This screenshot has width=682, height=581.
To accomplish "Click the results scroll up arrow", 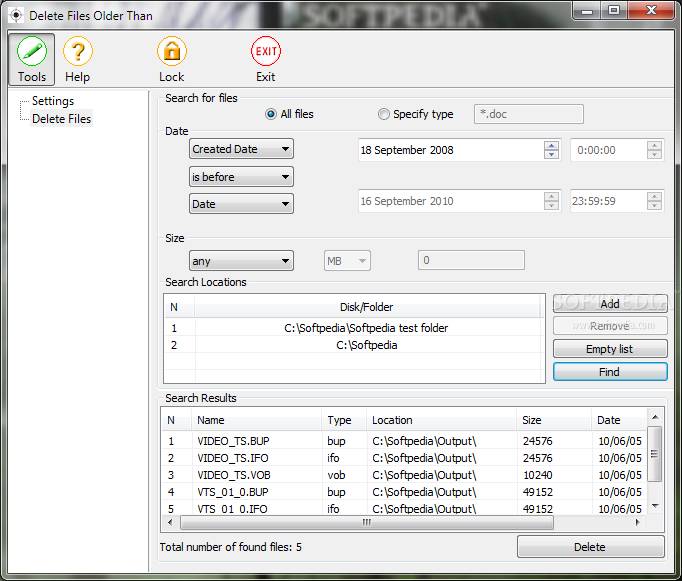I will click(655, 417).
